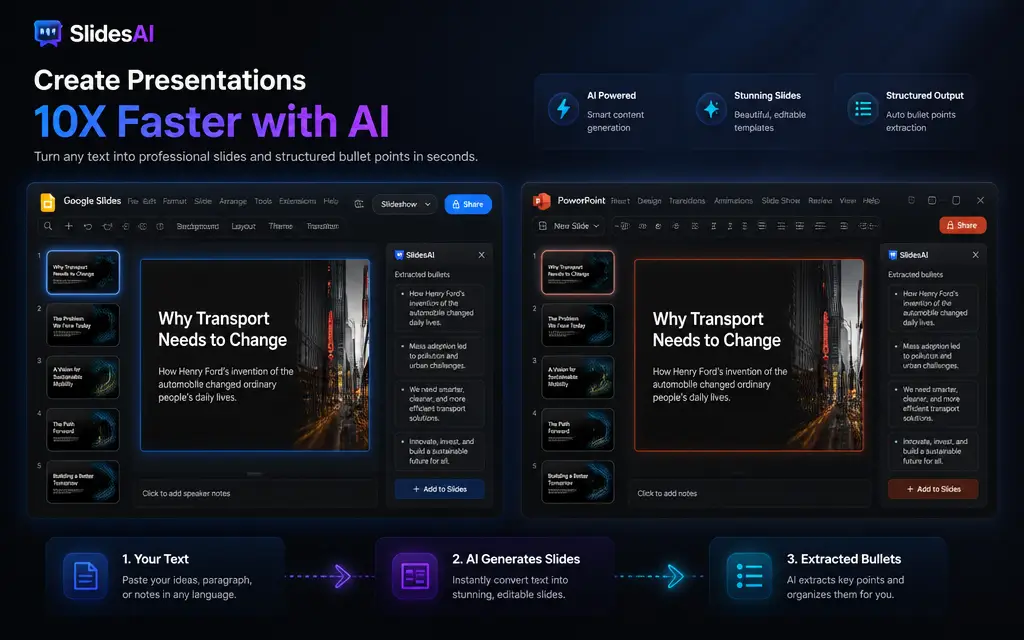The height and width of the screenshot is (640, 1024).
Task: Open the View tab in PowerPoint
Action: pos(848,201)
